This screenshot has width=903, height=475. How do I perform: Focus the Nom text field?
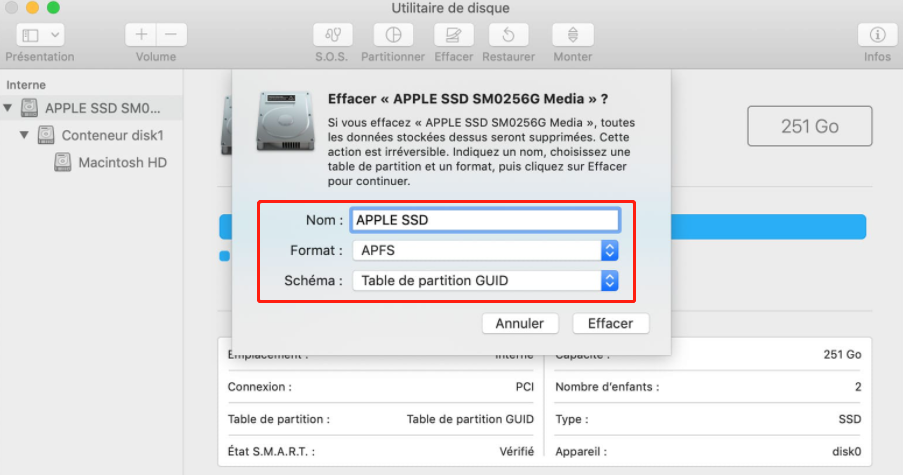[x=485, y=220]
